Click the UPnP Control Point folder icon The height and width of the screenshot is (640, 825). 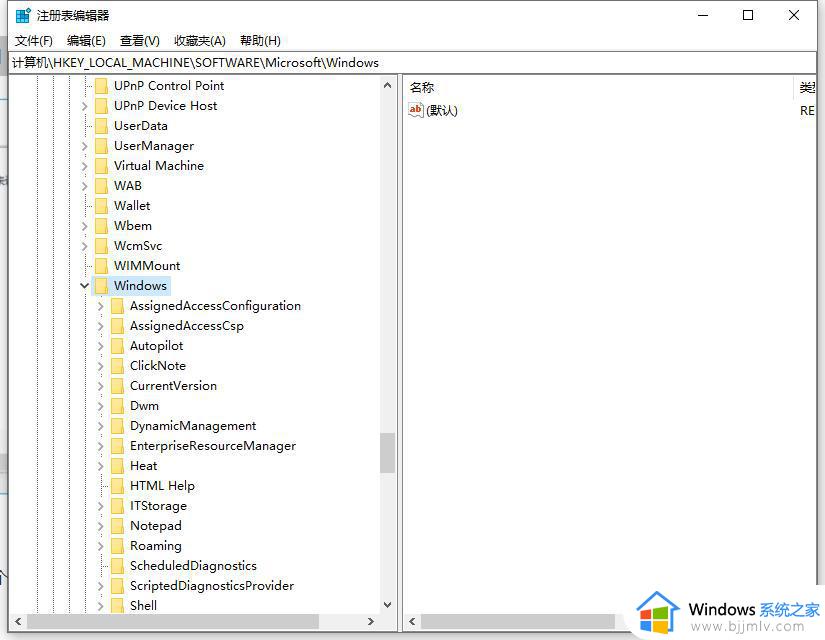102,86
